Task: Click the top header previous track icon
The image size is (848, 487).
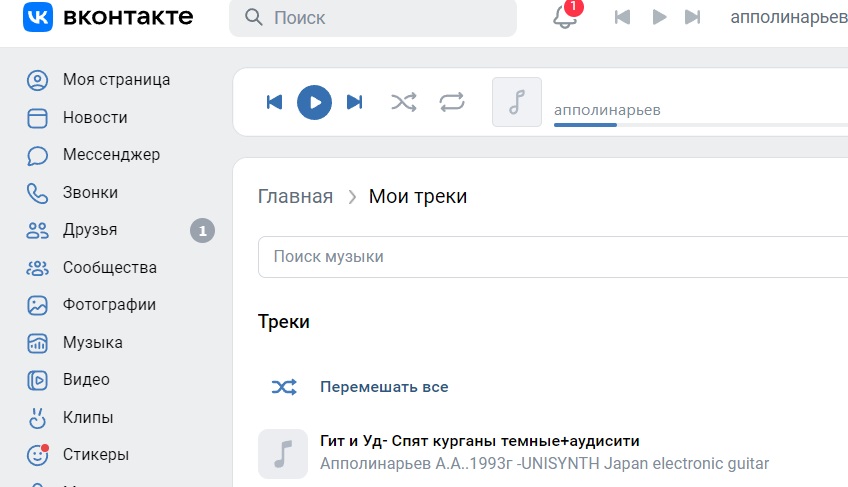Action: point(622,17)
